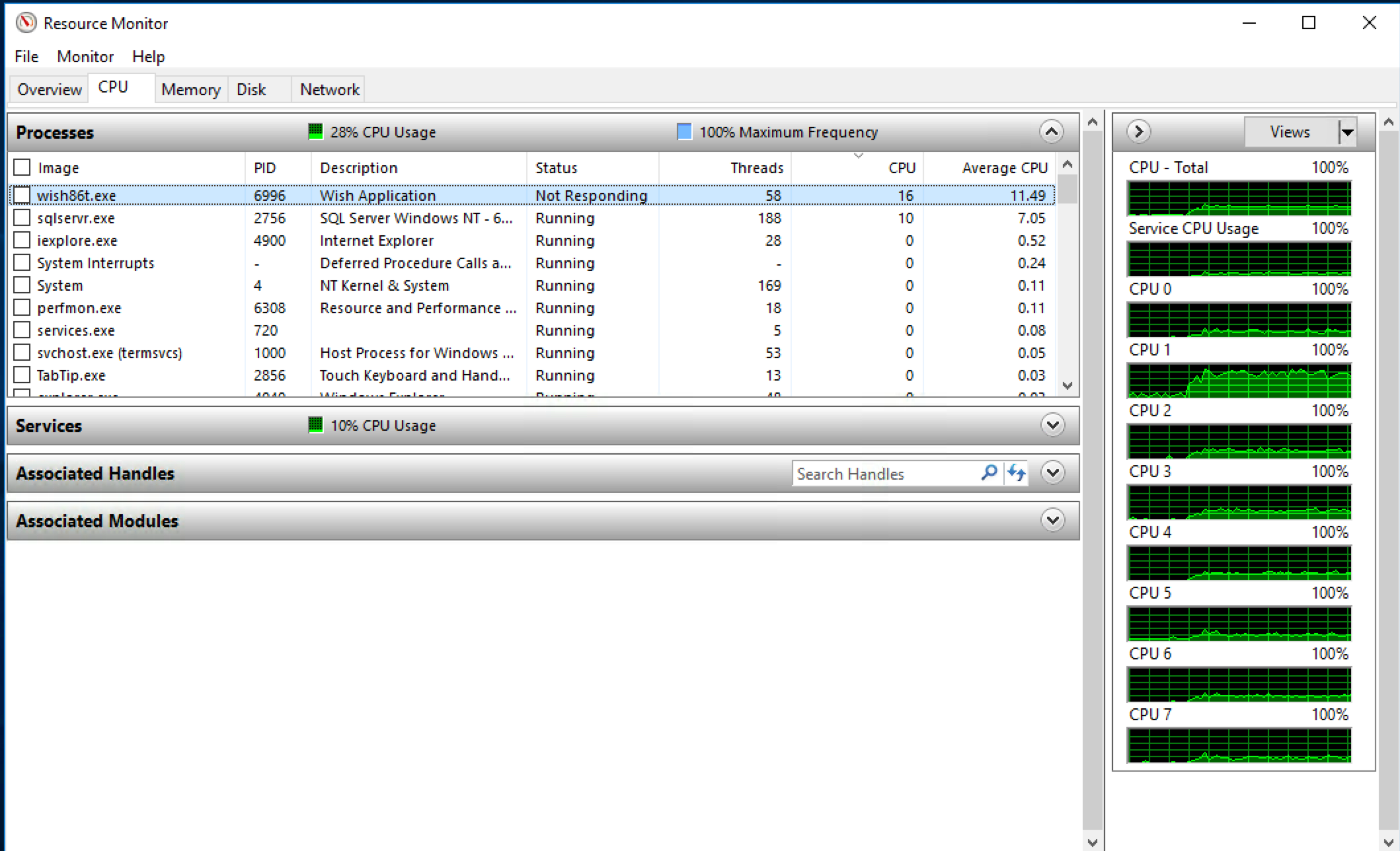Sort by the CPU column header
Viewport: 1400px width, 851px height.
857,167
